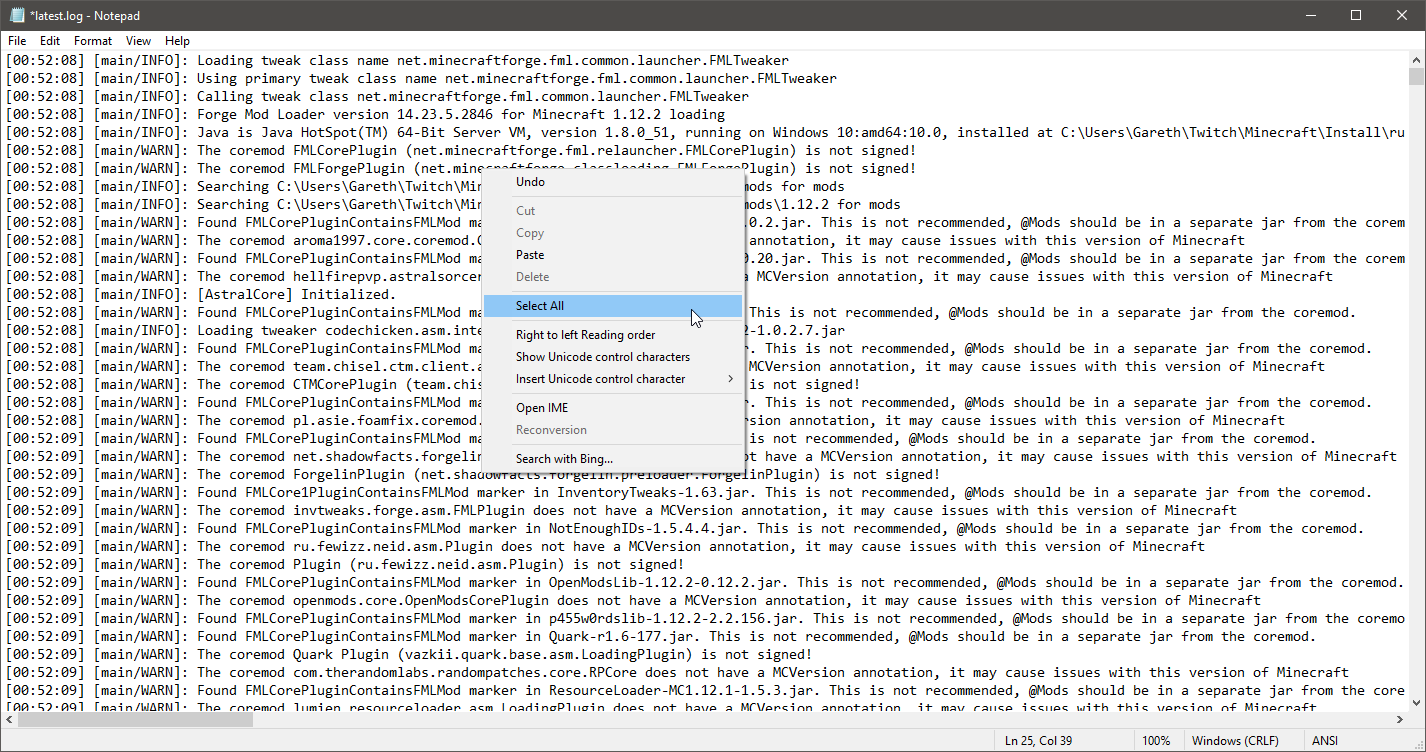
Task: Click the OpenModsLib-1.12.2-0.12.2.jar log line
Action: coord(706,582)
